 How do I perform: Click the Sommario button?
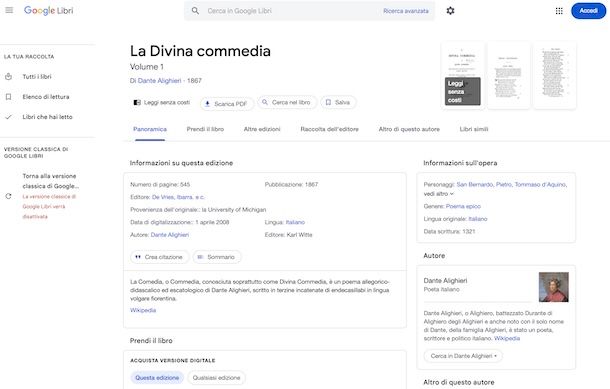click(x=217, y=257)
